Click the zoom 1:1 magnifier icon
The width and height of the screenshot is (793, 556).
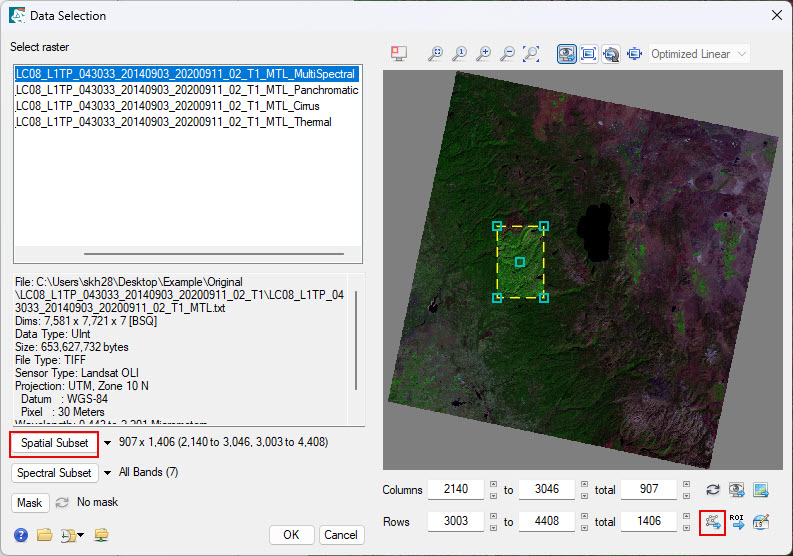pyautogui.click(x=459, y=53)
